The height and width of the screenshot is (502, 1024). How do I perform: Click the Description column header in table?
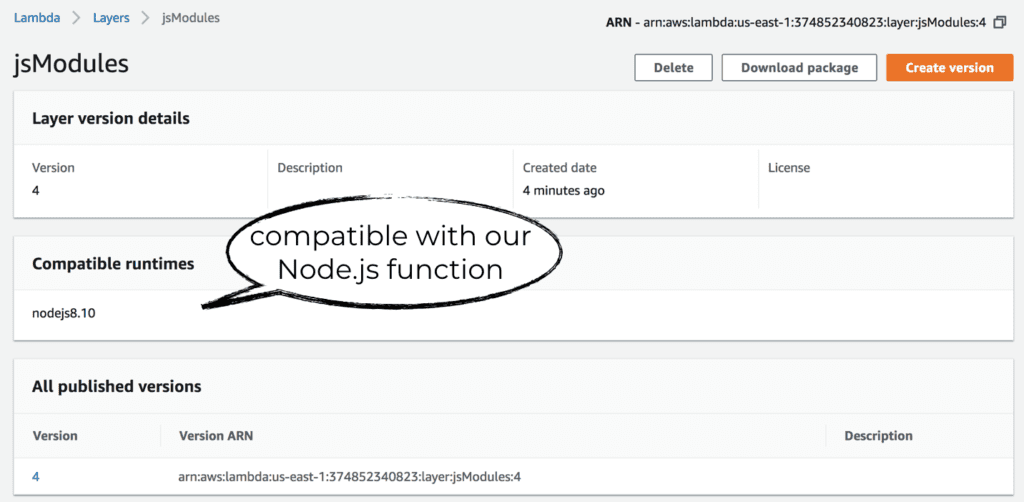click(x=878, y=435)
